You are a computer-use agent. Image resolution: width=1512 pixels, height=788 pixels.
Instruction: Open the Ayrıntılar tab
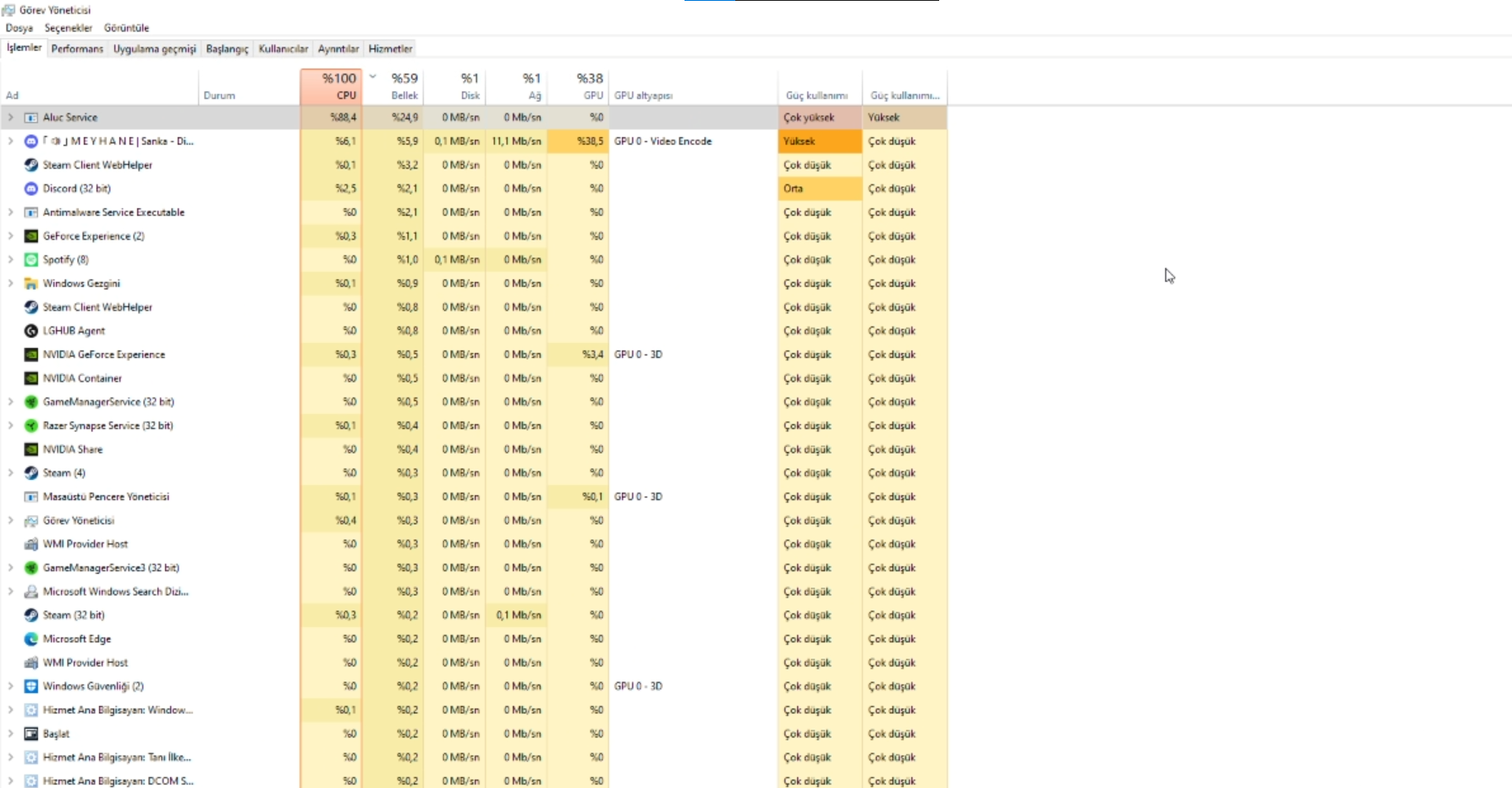point(338,49)
